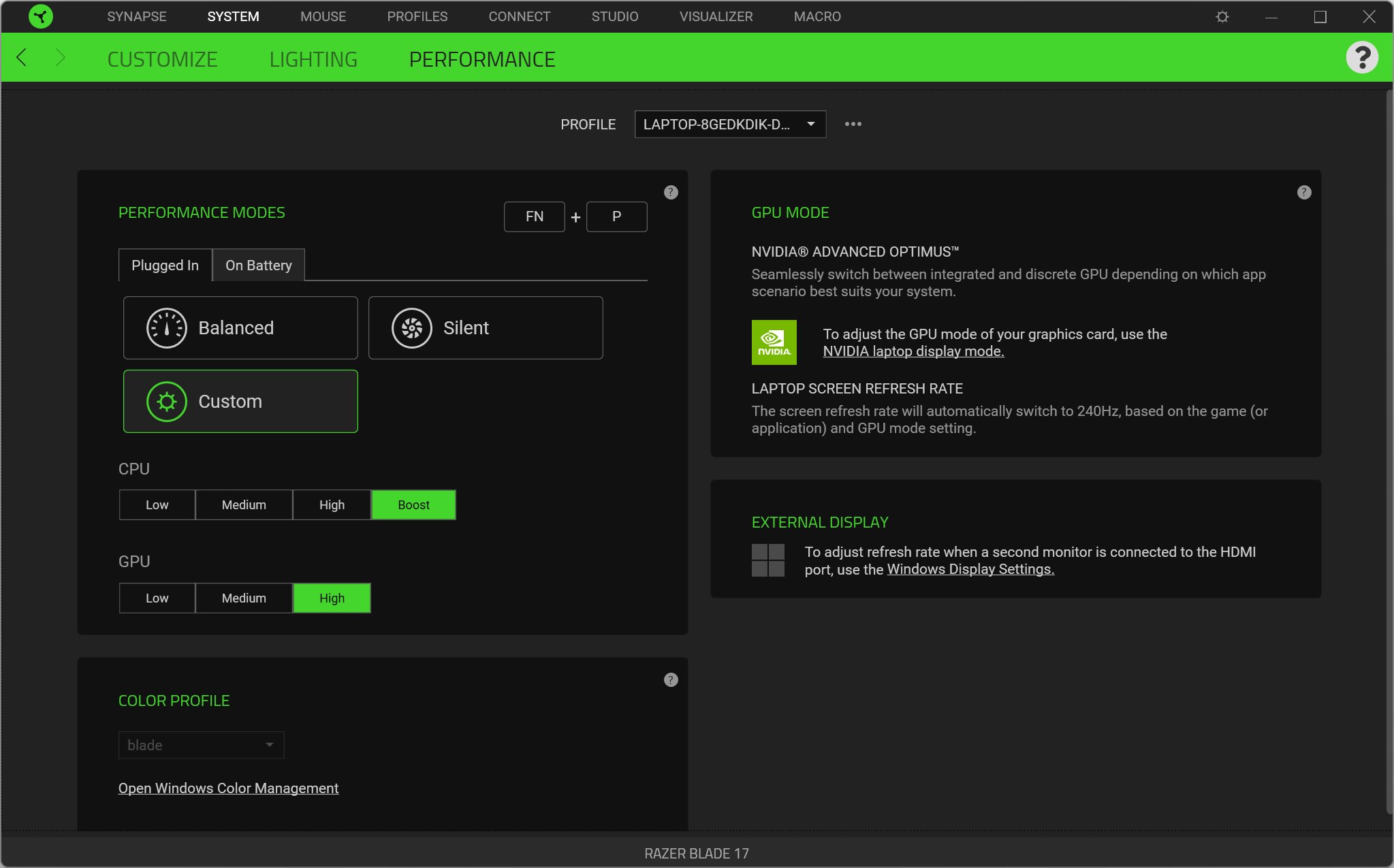
Task: Select the Silent performance mode
Action: coord(486,328)
